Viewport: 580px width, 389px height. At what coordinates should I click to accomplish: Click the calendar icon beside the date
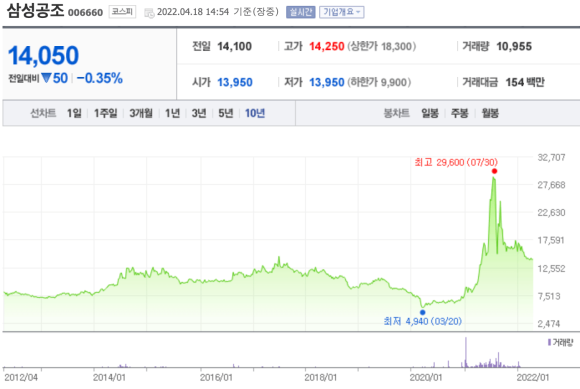(149, 13)
